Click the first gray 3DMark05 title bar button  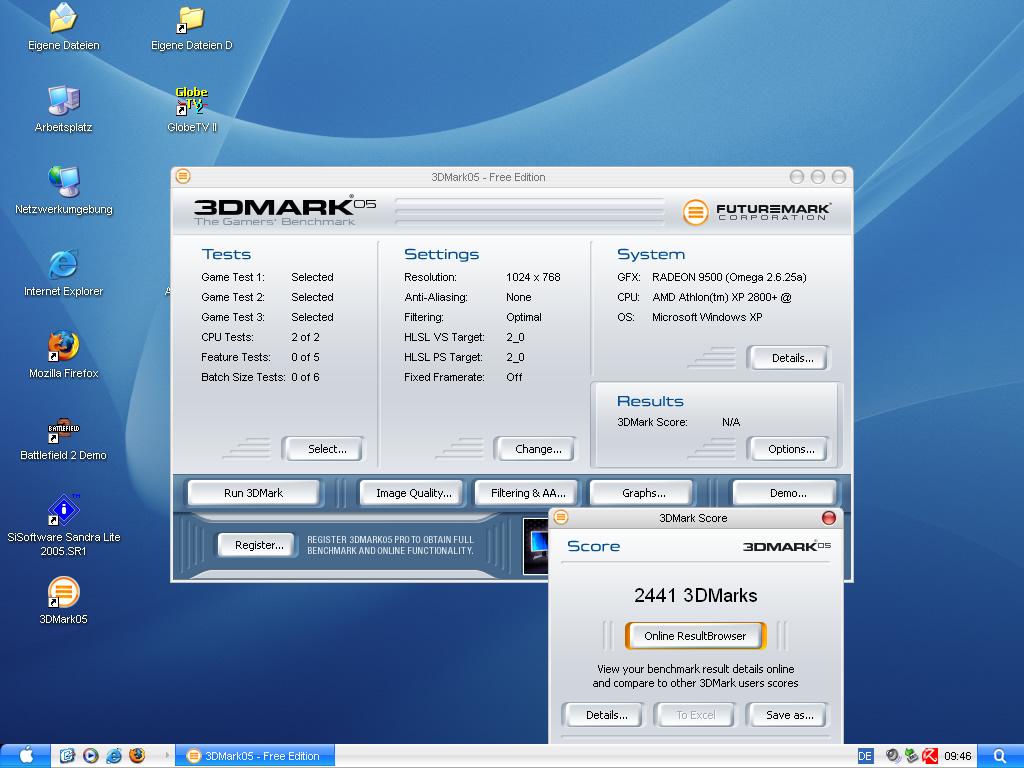pyautogui.click(x=796, y=176)
